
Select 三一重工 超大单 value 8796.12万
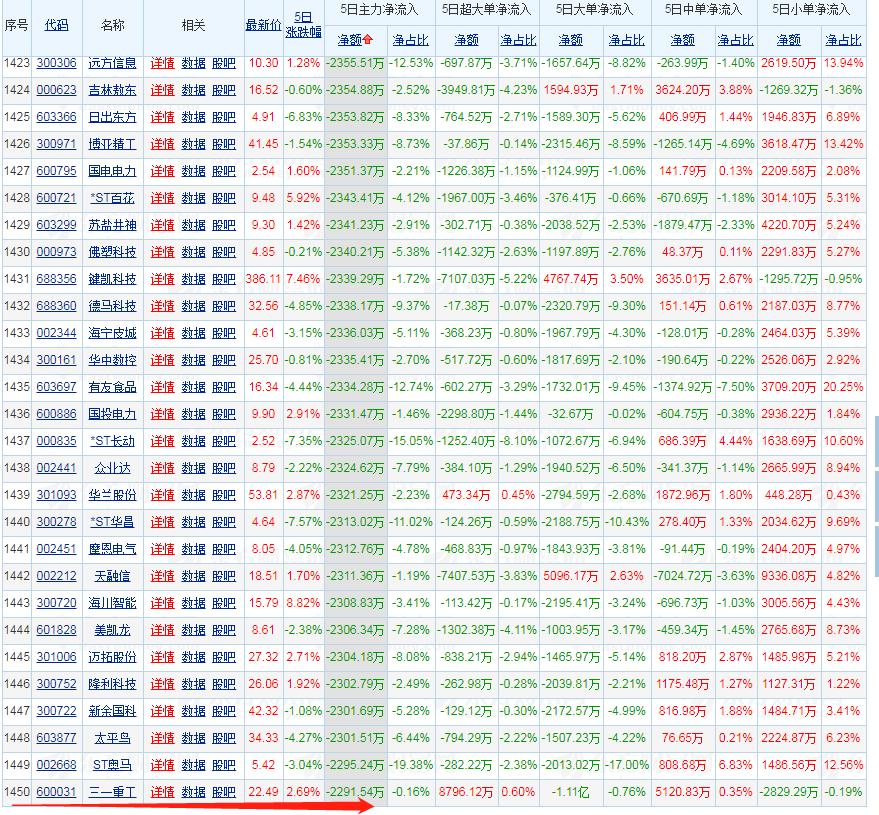point(466,792)
